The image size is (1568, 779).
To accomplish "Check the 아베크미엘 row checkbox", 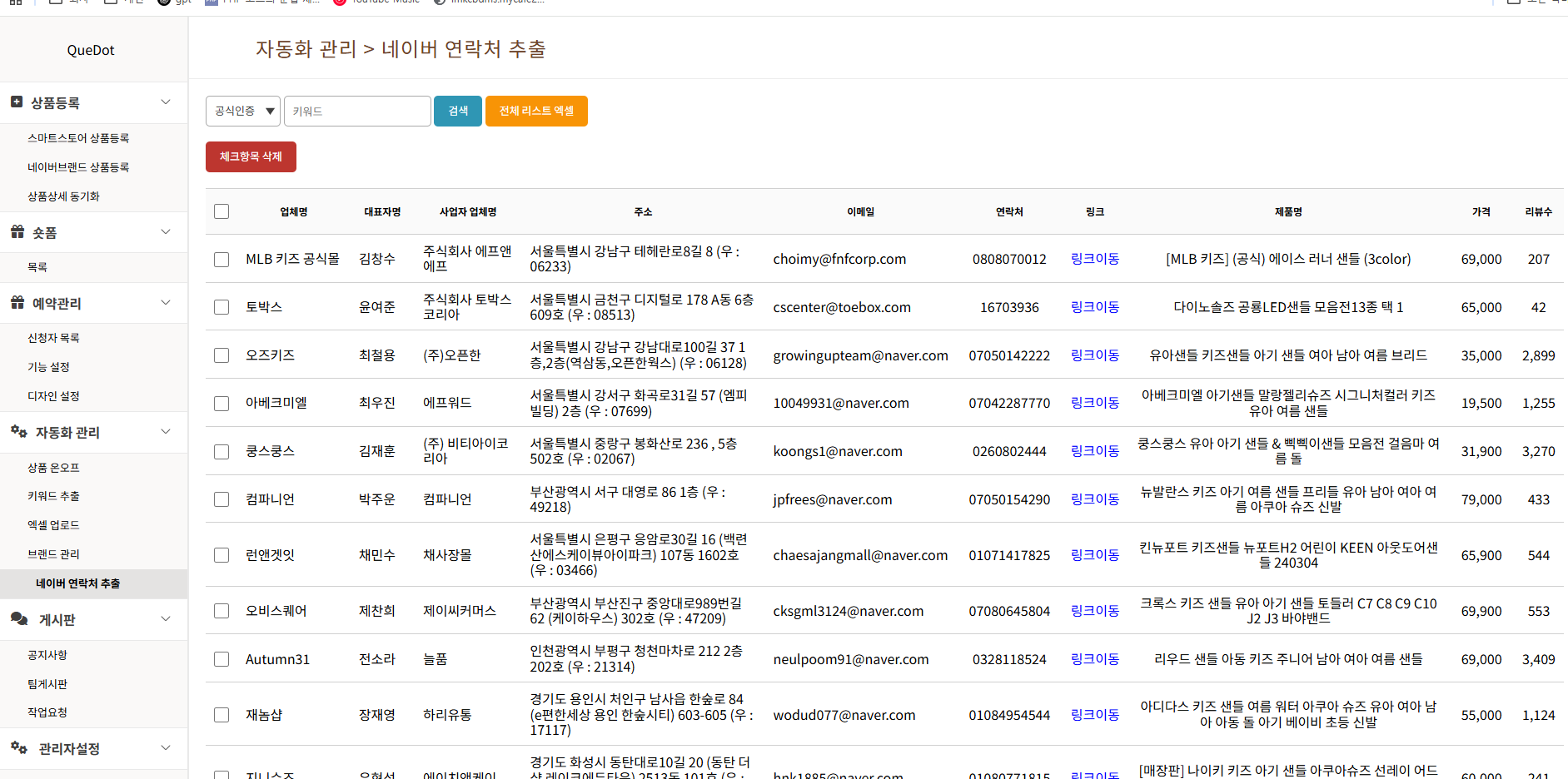I will (222, 404).
